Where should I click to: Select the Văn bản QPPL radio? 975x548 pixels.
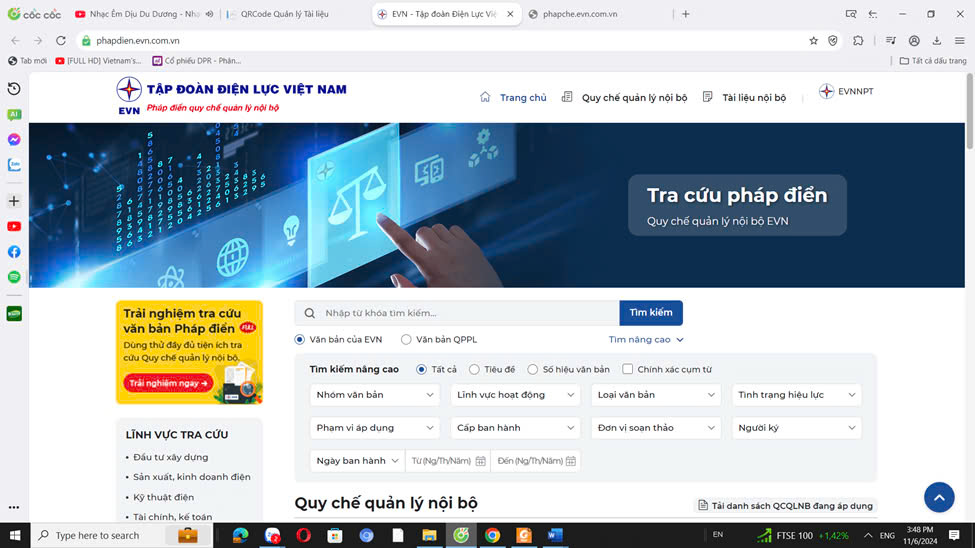pos(406,340)
